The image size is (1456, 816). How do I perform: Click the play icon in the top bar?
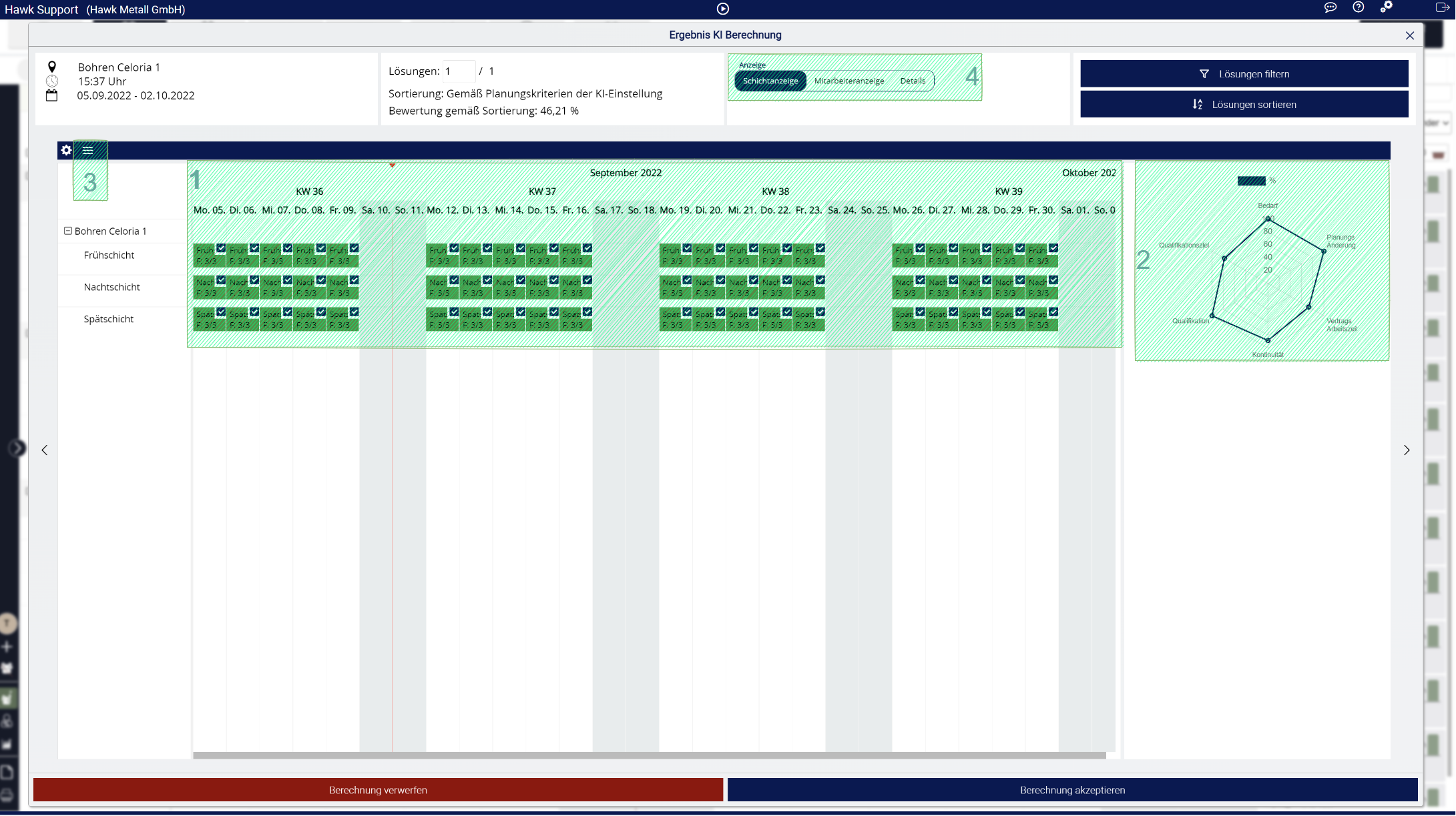pos(722,9)
